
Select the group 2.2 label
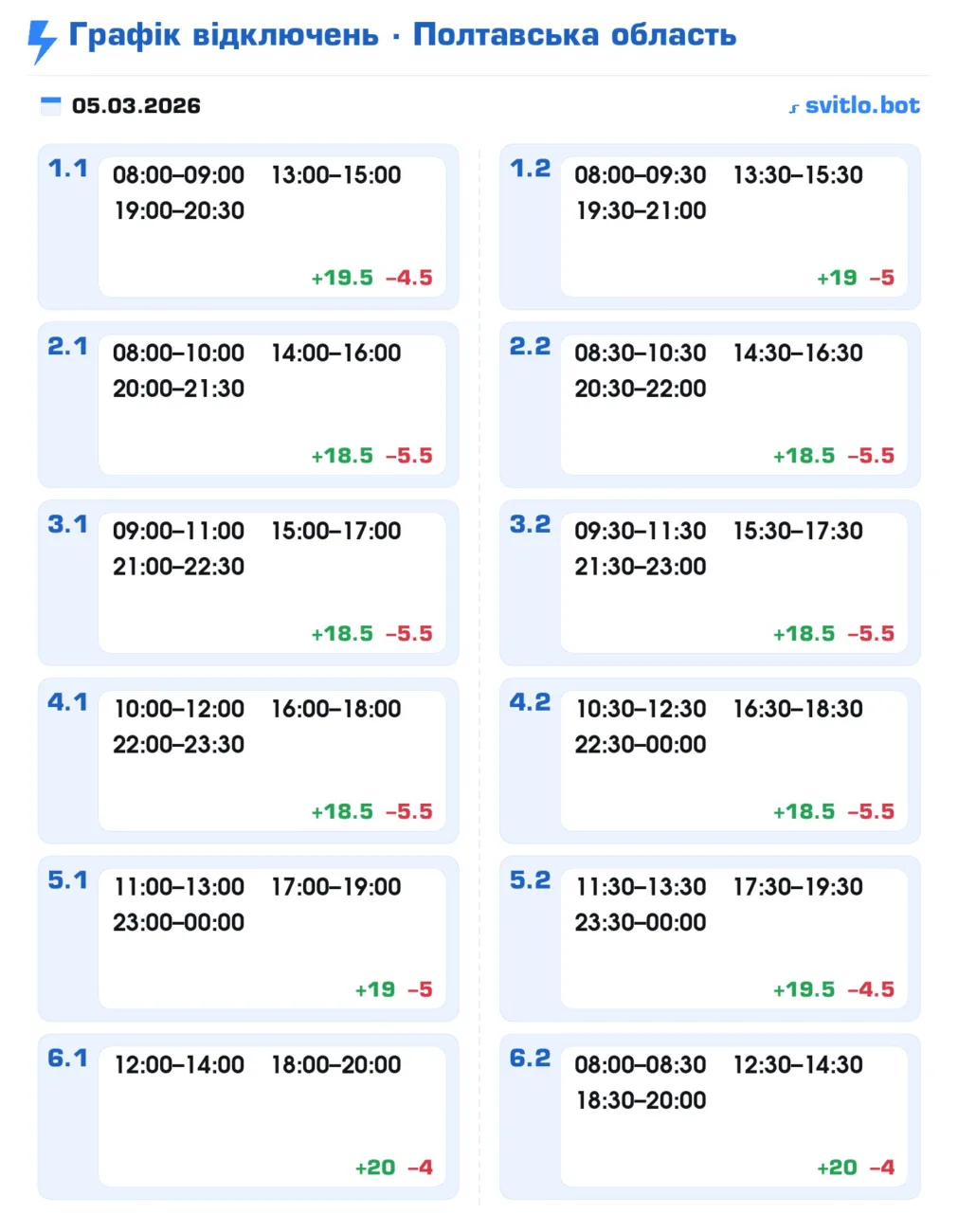coord(530,347)
